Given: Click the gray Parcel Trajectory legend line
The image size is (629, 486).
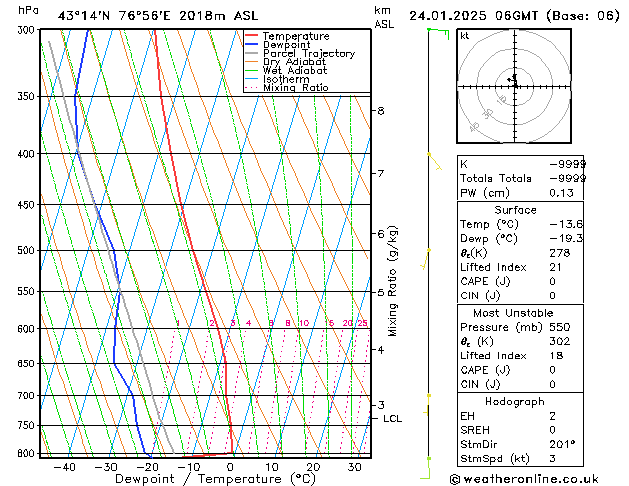Looking at the screenshot, I should [251, 53].
